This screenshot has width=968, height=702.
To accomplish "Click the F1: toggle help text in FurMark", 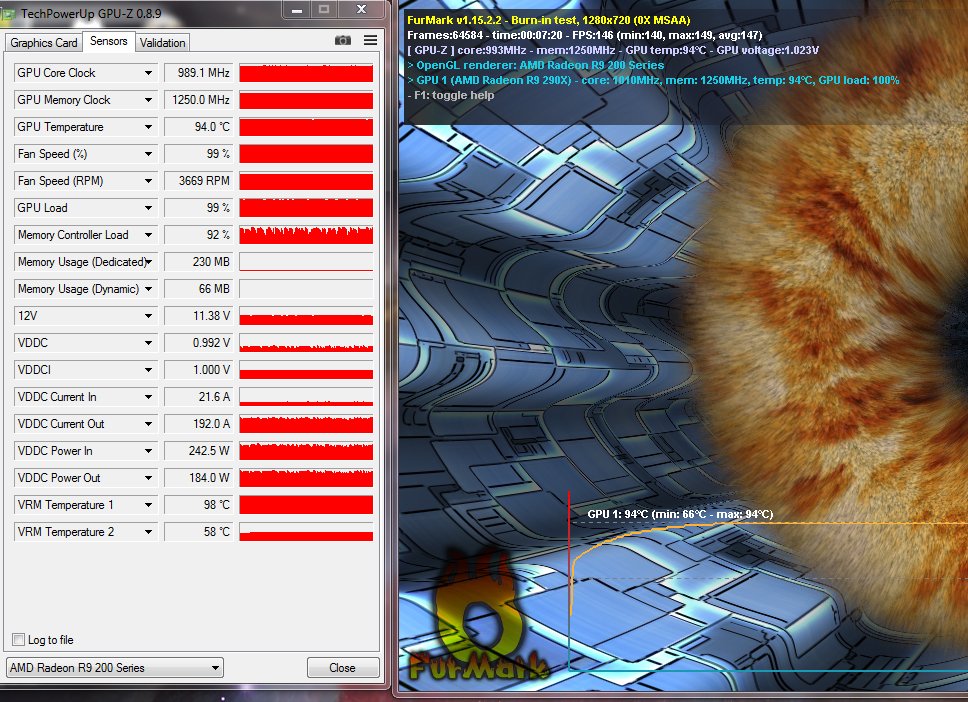I will (x=451, y=95).
